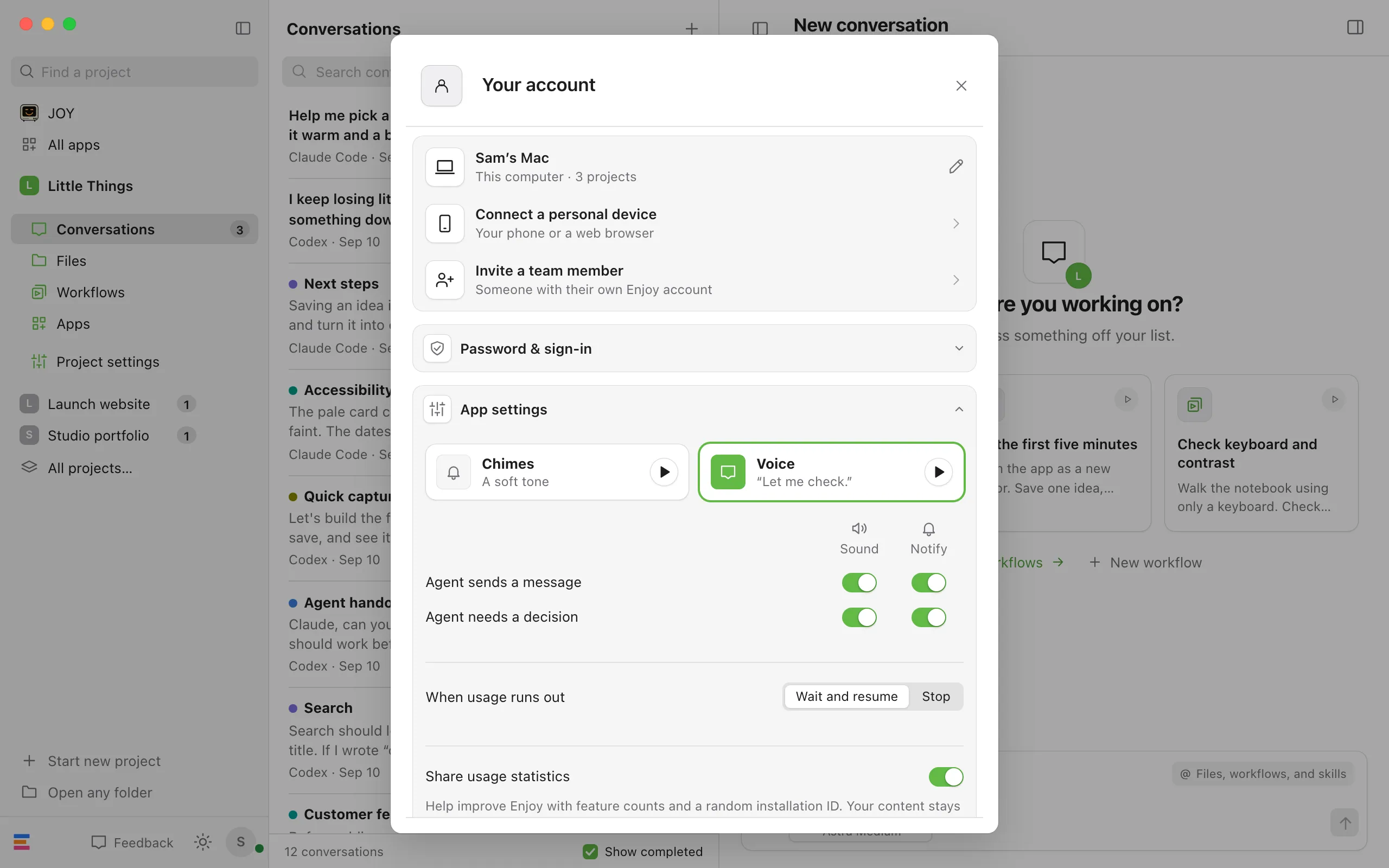Toggle the right panel icon in New conversation
Viewport: 1389px width, 868px height.
click(x=1355, y=27)
